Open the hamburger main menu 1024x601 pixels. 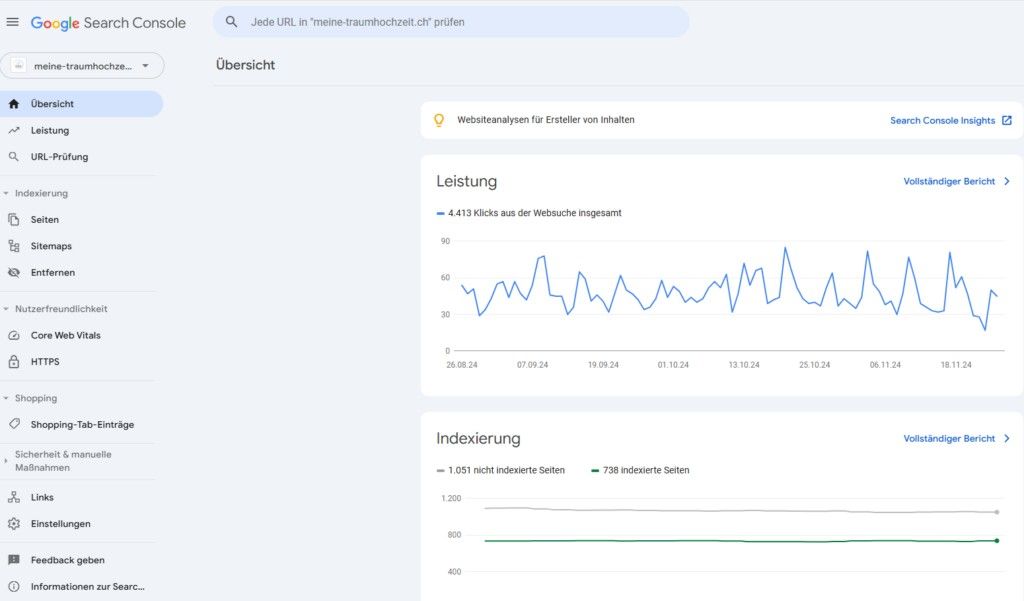click(x=13, y=22)
